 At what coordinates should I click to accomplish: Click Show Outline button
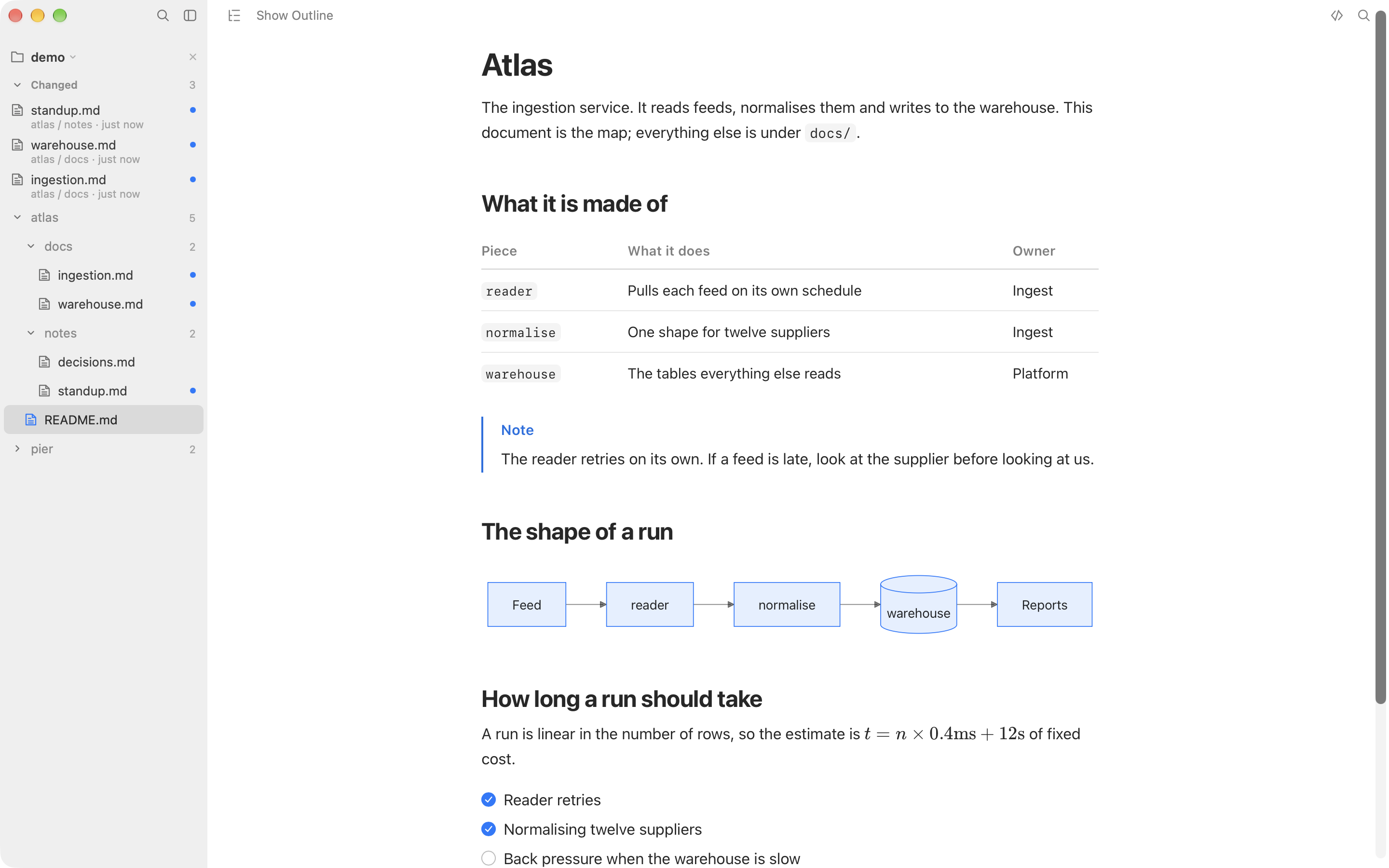coord(295,15)
